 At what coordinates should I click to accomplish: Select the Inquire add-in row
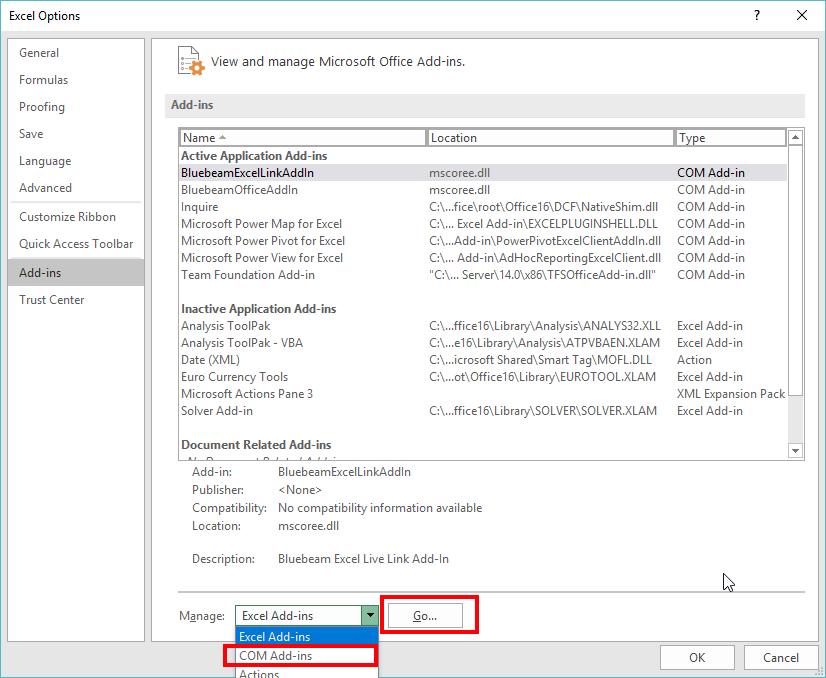(x=483, y=207)
